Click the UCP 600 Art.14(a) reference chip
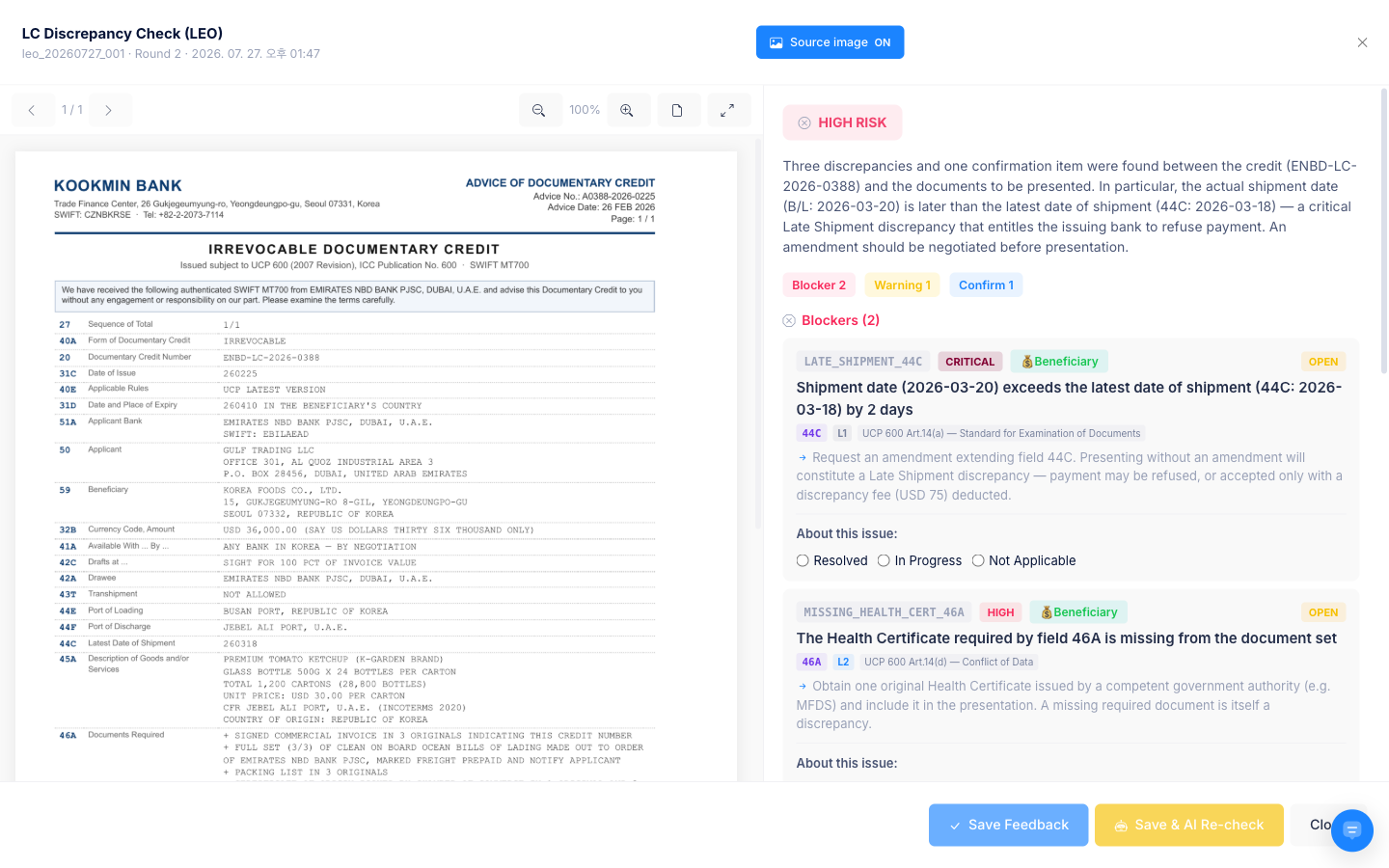Viewport: 1389px width, 868px height. pyautogui.click(x=1001, y=434)
